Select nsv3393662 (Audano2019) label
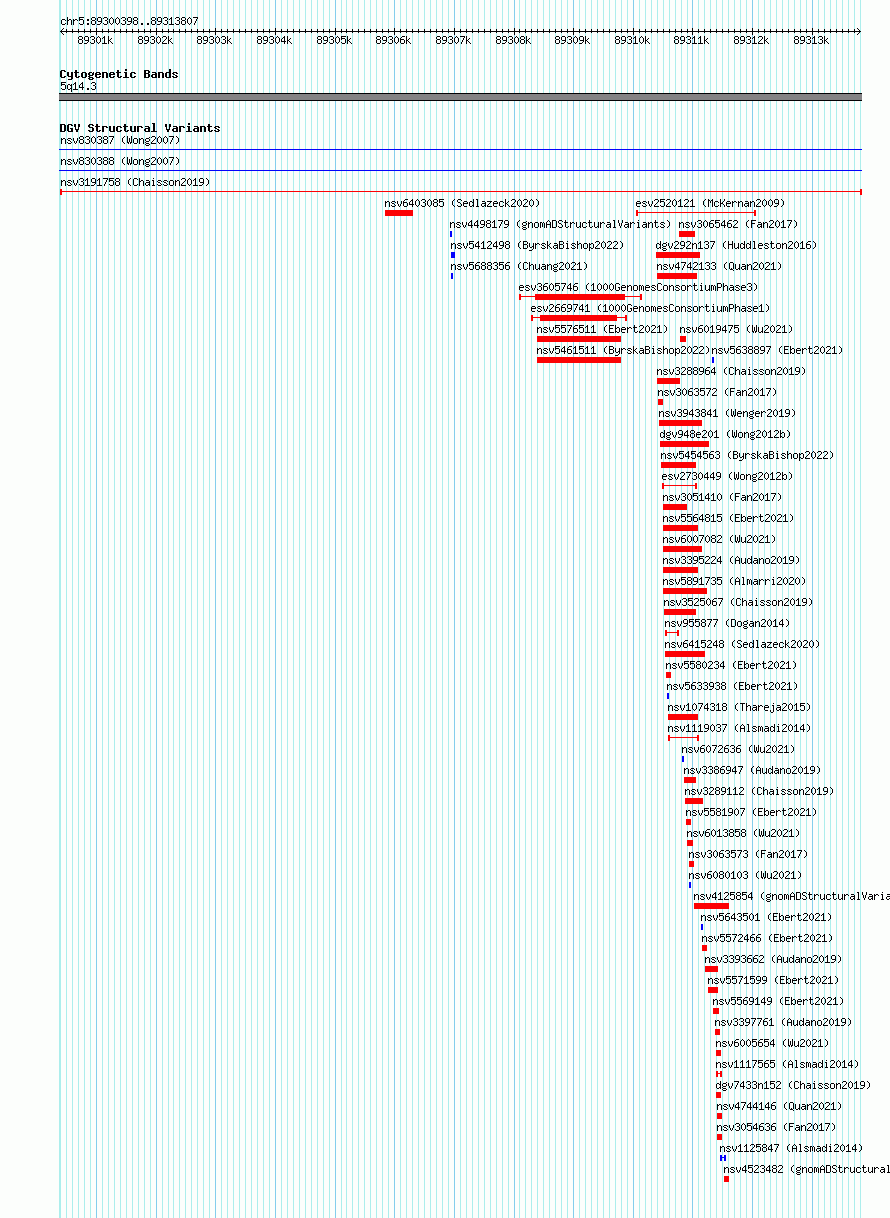Screen dimensions: 890x1218 point(773,959)
